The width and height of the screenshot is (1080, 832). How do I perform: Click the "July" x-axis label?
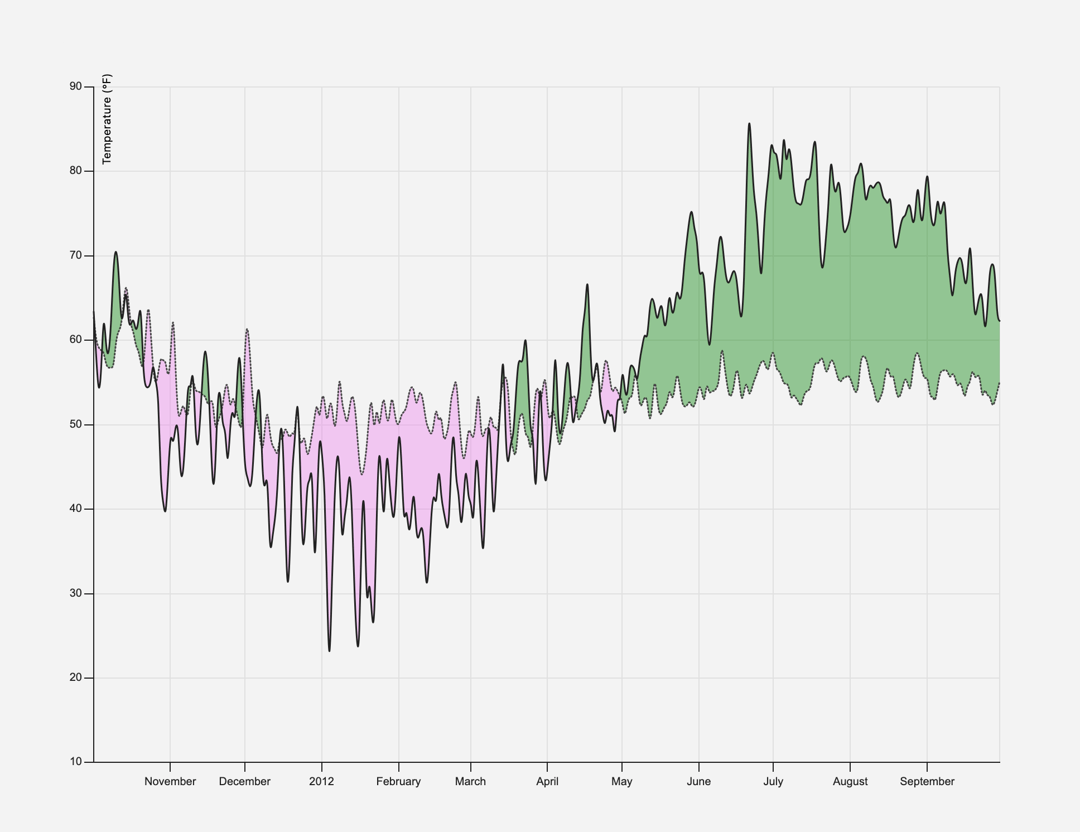click(773, 782)
